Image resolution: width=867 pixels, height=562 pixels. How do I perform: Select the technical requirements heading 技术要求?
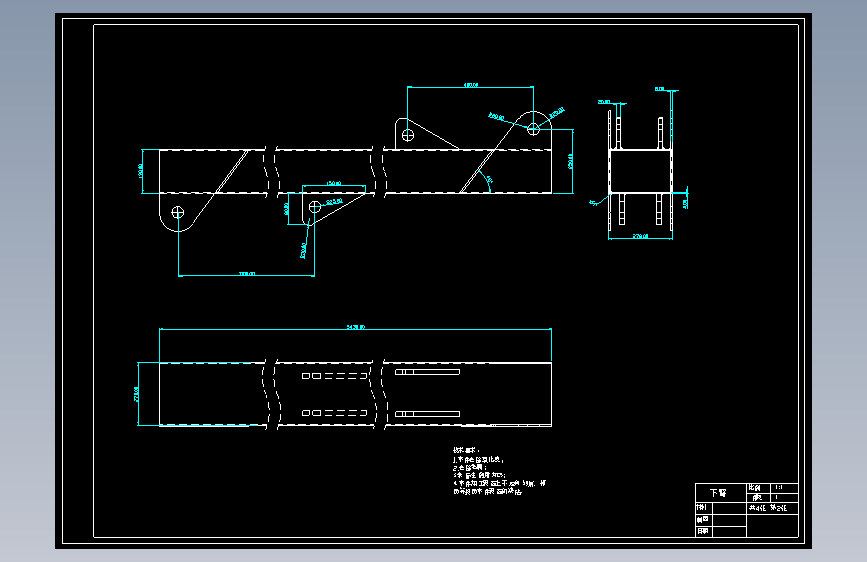[x=466, y=450]
